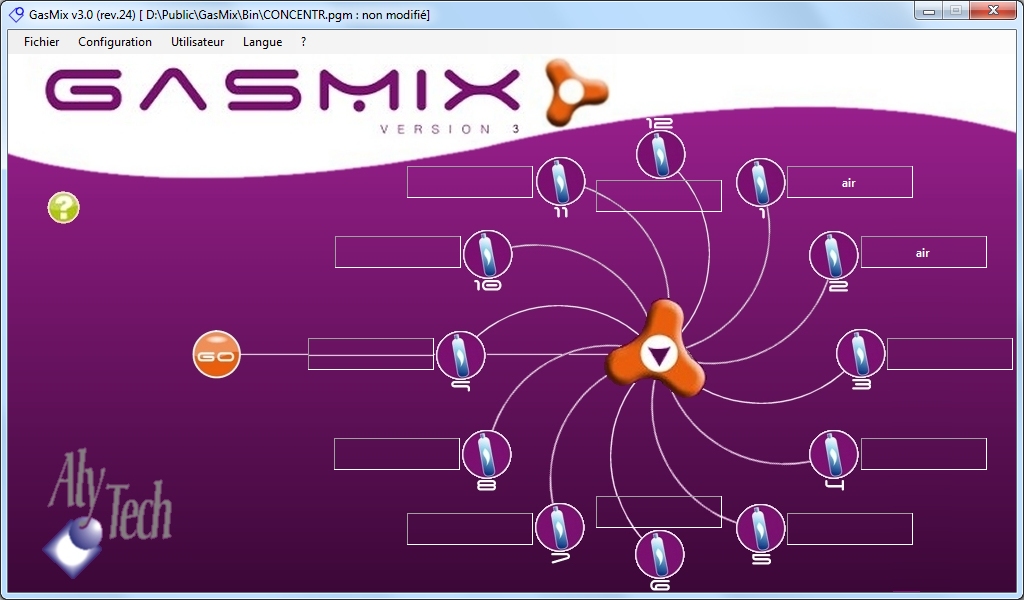Click the "air" field beside cylinder 1
The image size is (1024, 600).
coord(849,182)
